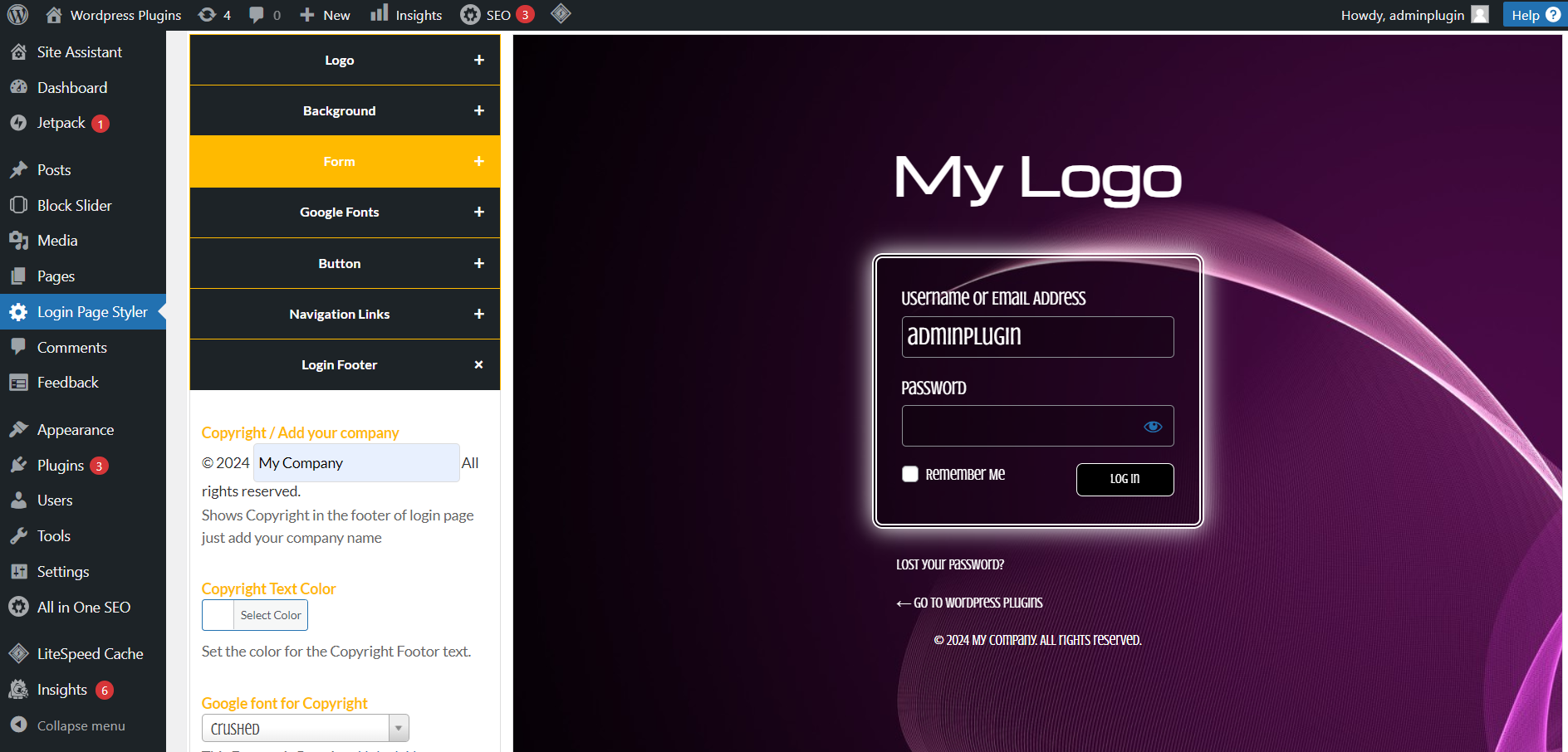The height and width of the screenshot is (752, 1568).
Task: Click the WordPress logo icon
Action: pos(17,14)
